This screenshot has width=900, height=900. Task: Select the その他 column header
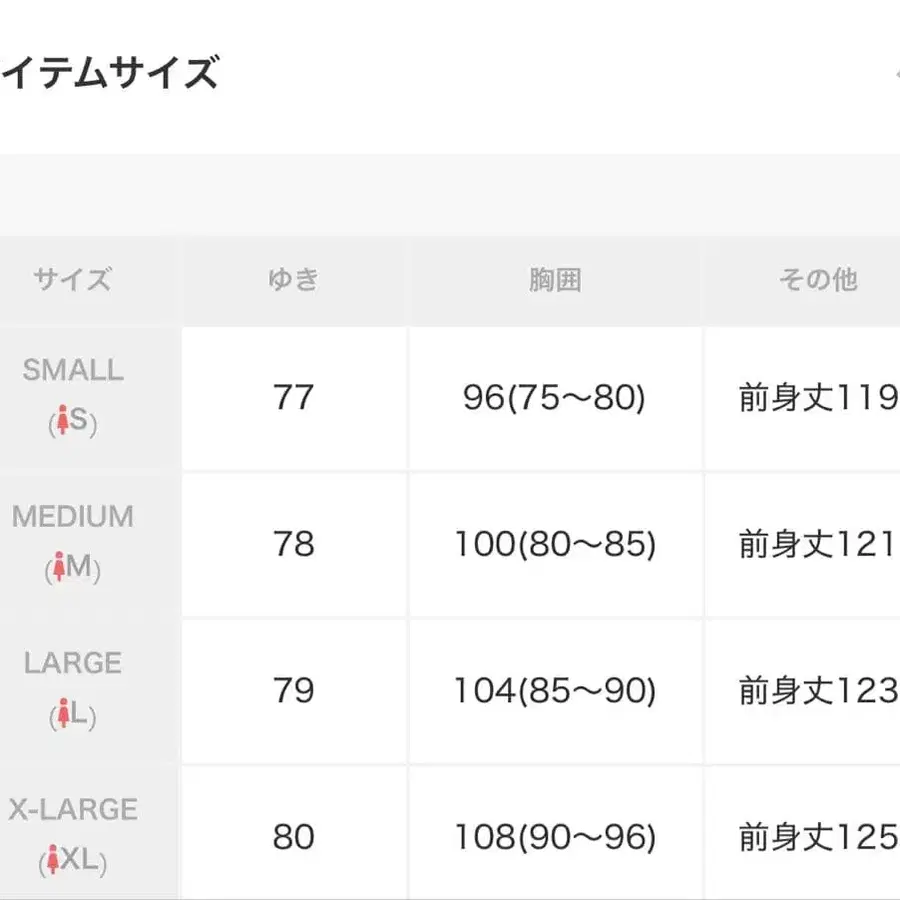pos(818,279)
